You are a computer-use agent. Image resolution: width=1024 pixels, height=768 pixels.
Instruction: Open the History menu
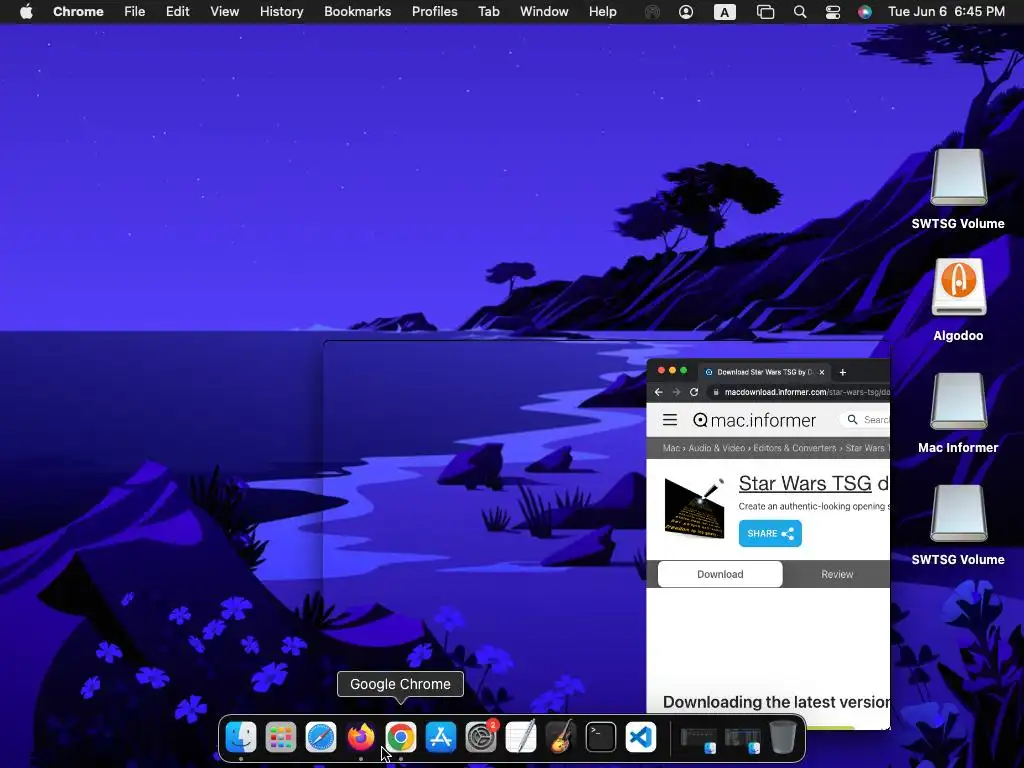click(x=281, y=11)
